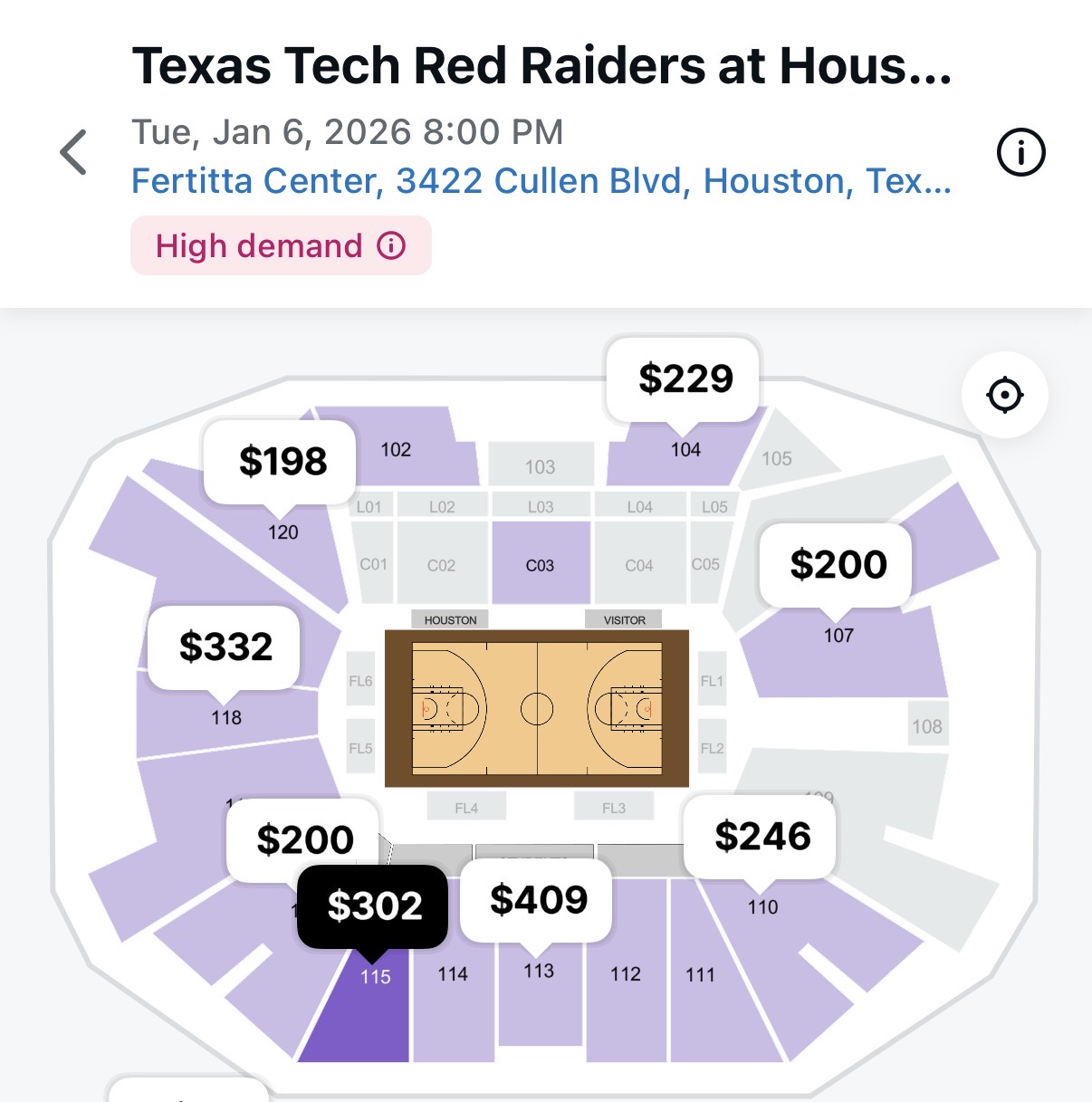The height and width of the screenshot is (1102, 1092).
Task: Select section 111 on the seat map
Action: pos(702,996)
